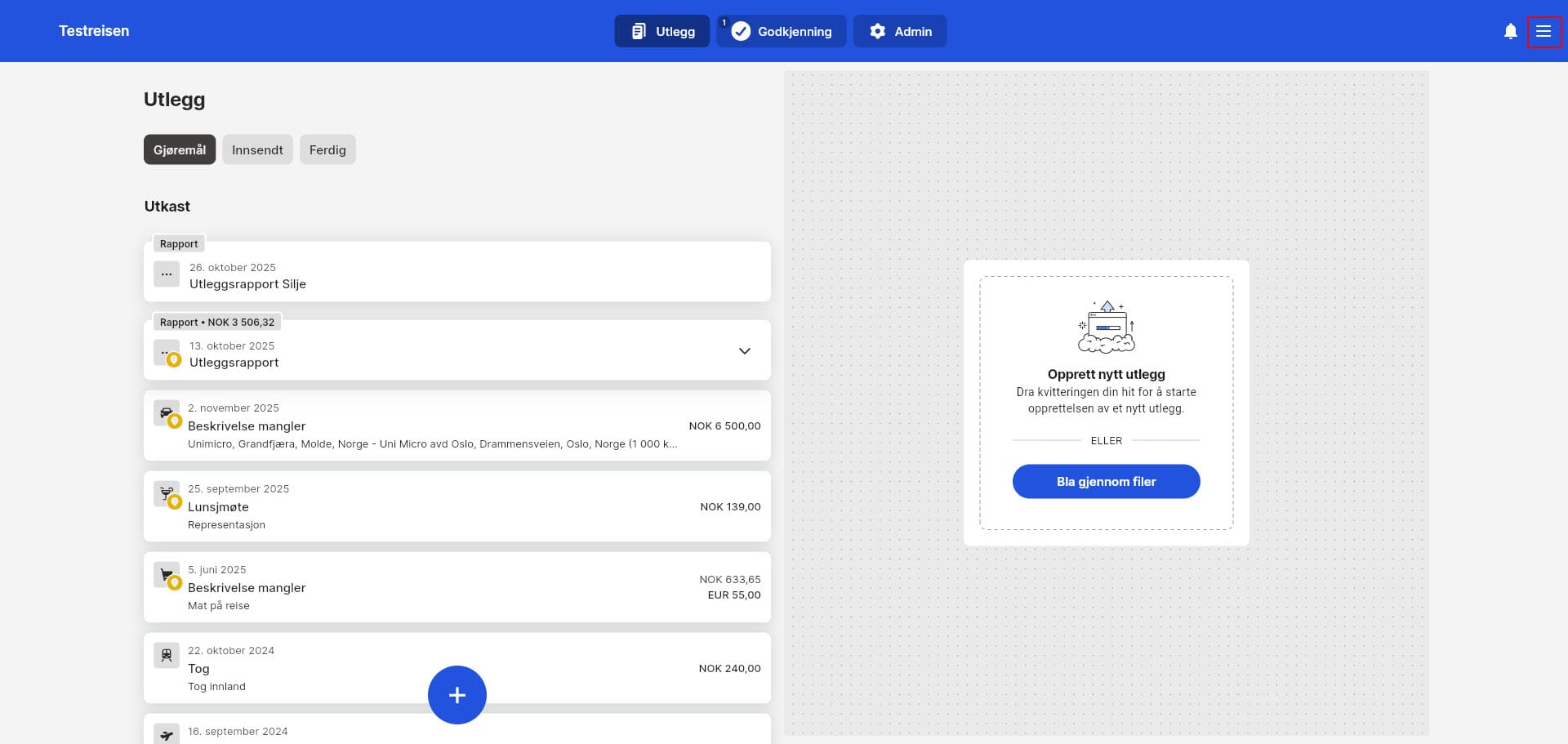
Task: Open the Lunsjmøte expense of NOK 139,00
Action: pyautogui.click(x=457, y=507)
